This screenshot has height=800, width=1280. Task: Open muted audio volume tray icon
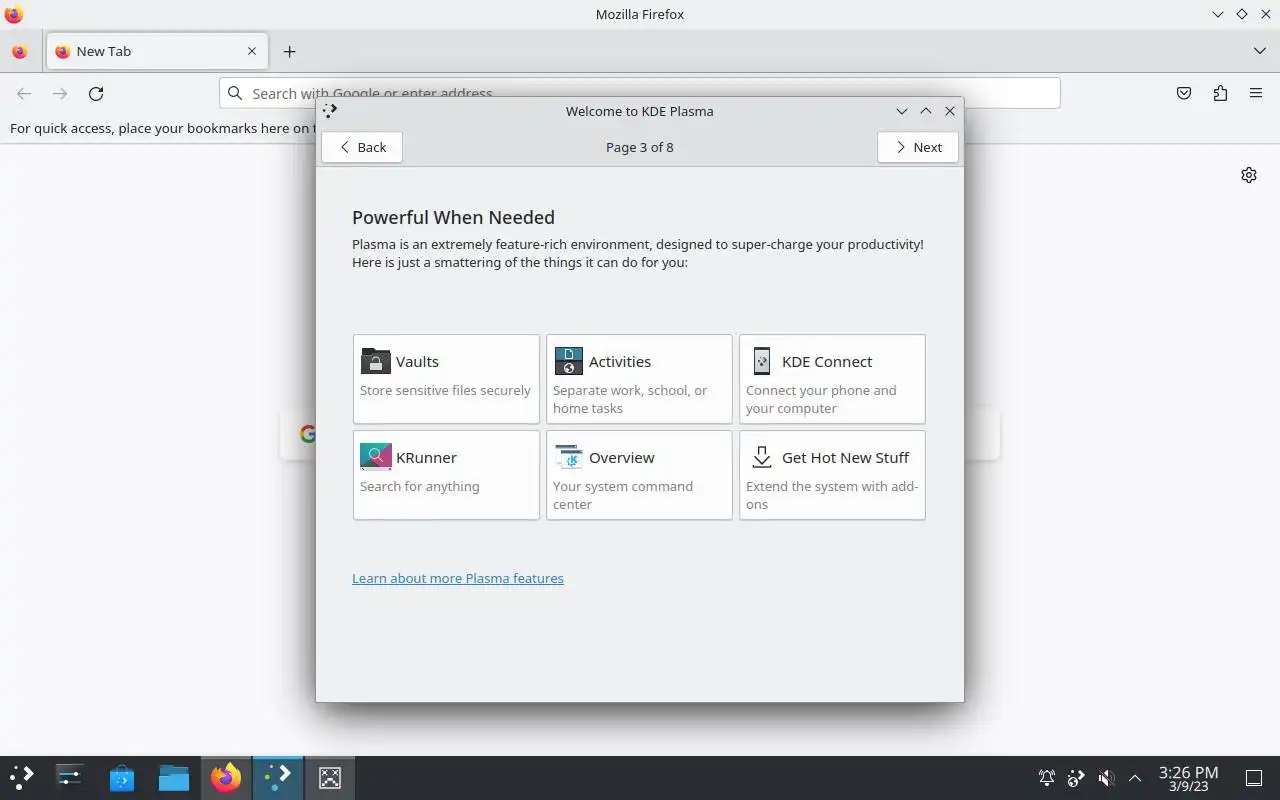click(x=1106, y=777)
